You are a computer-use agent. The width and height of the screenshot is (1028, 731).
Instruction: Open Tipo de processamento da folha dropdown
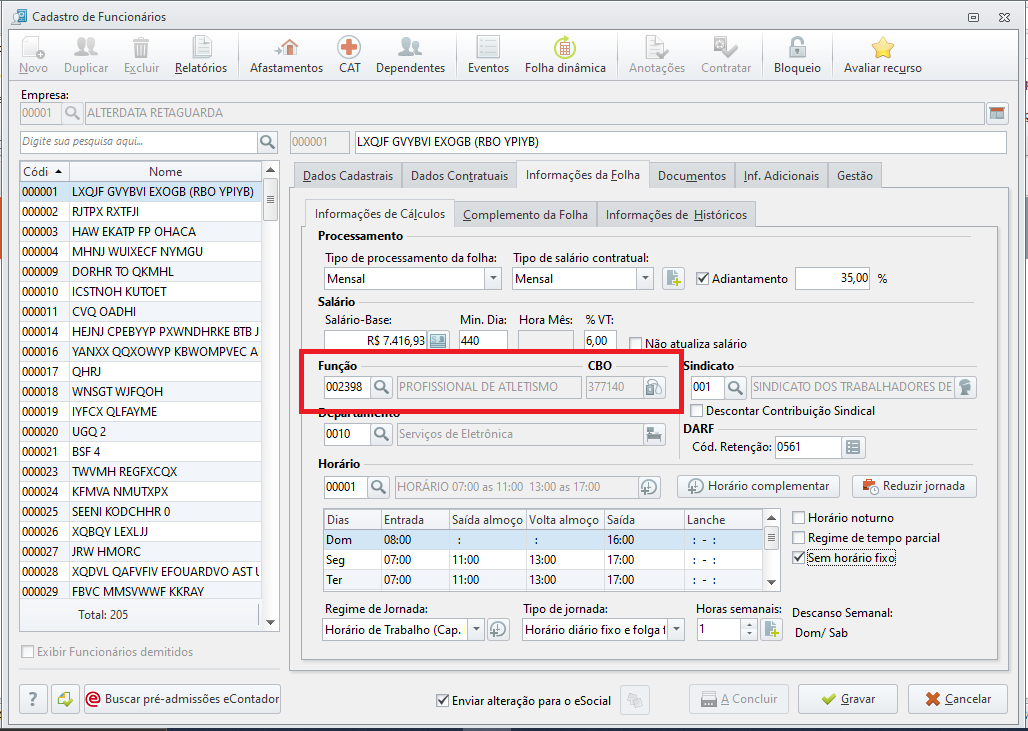coord(494,279)
